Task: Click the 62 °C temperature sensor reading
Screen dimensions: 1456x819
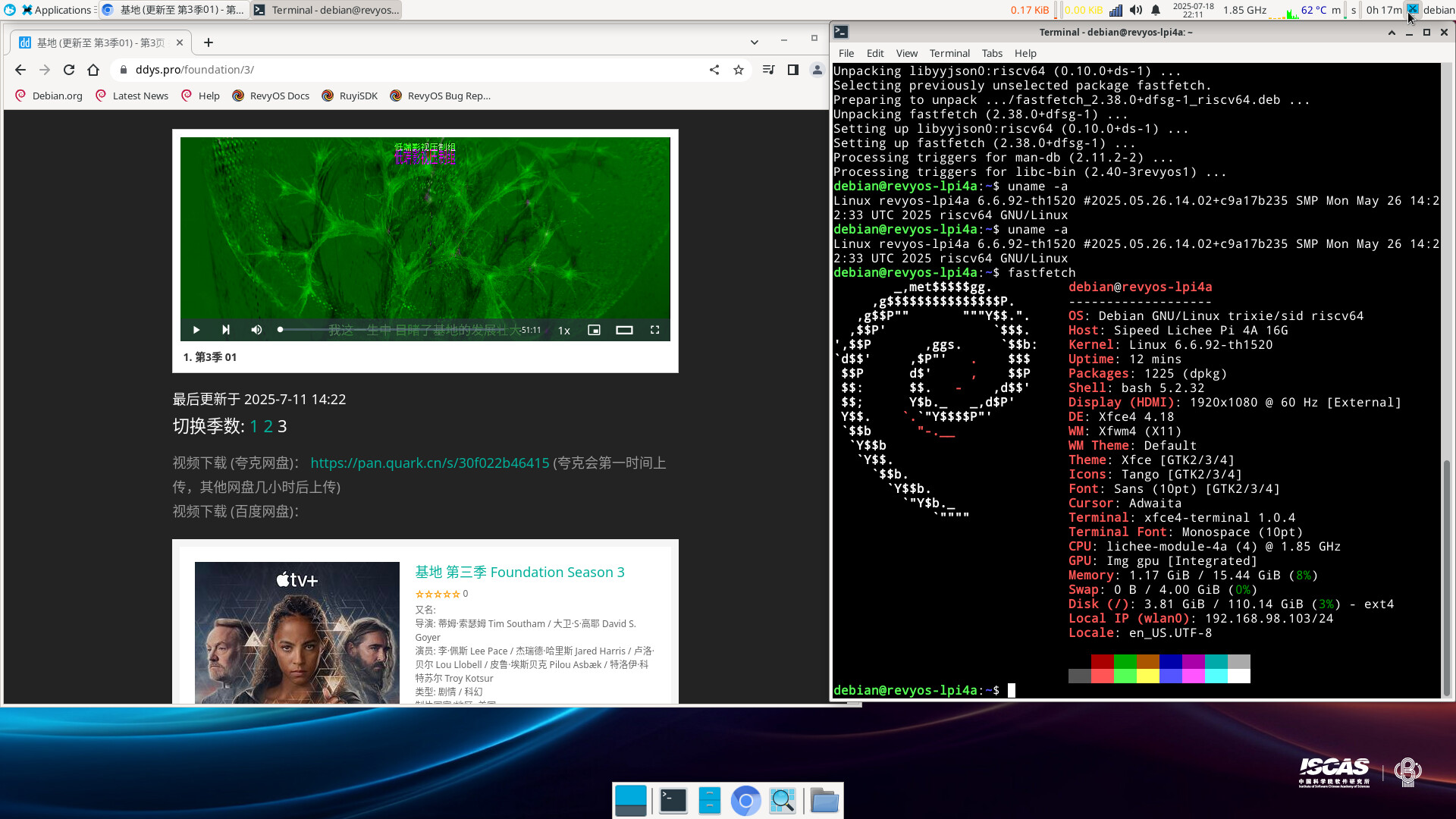Action: [1313, 10]
